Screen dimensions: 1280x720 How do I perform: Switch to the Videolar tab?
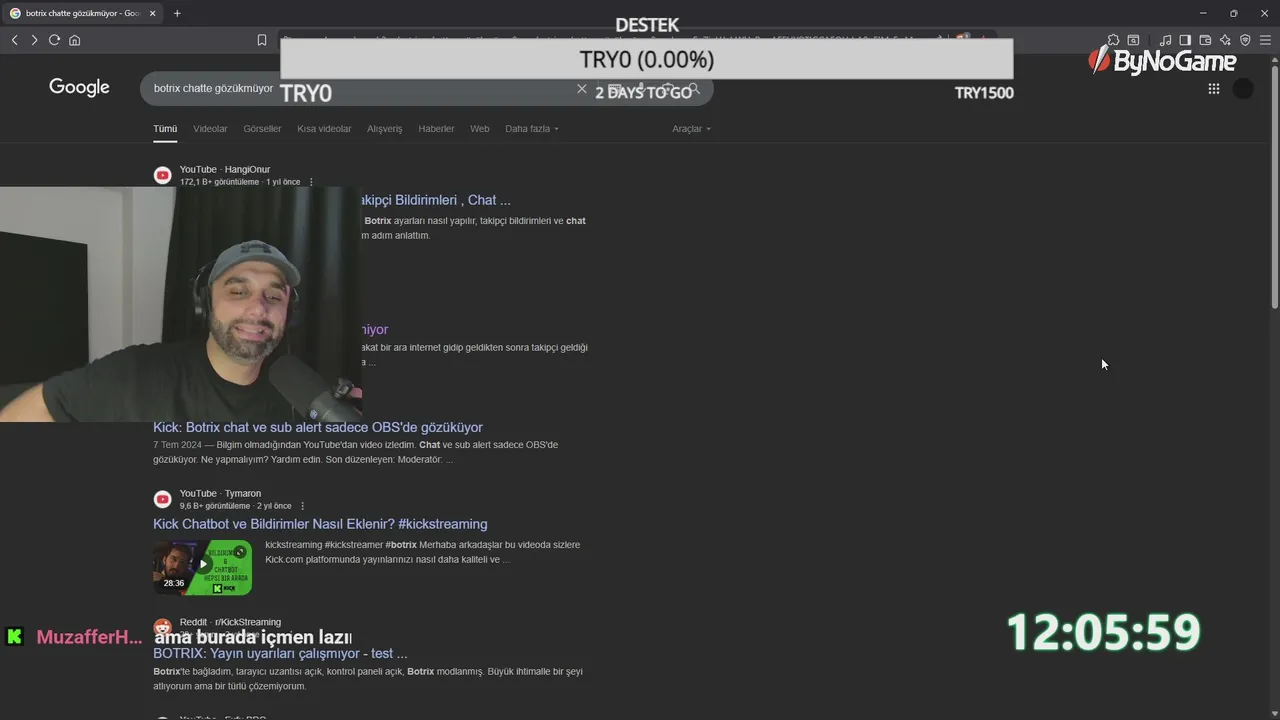(x=210, y=128)
